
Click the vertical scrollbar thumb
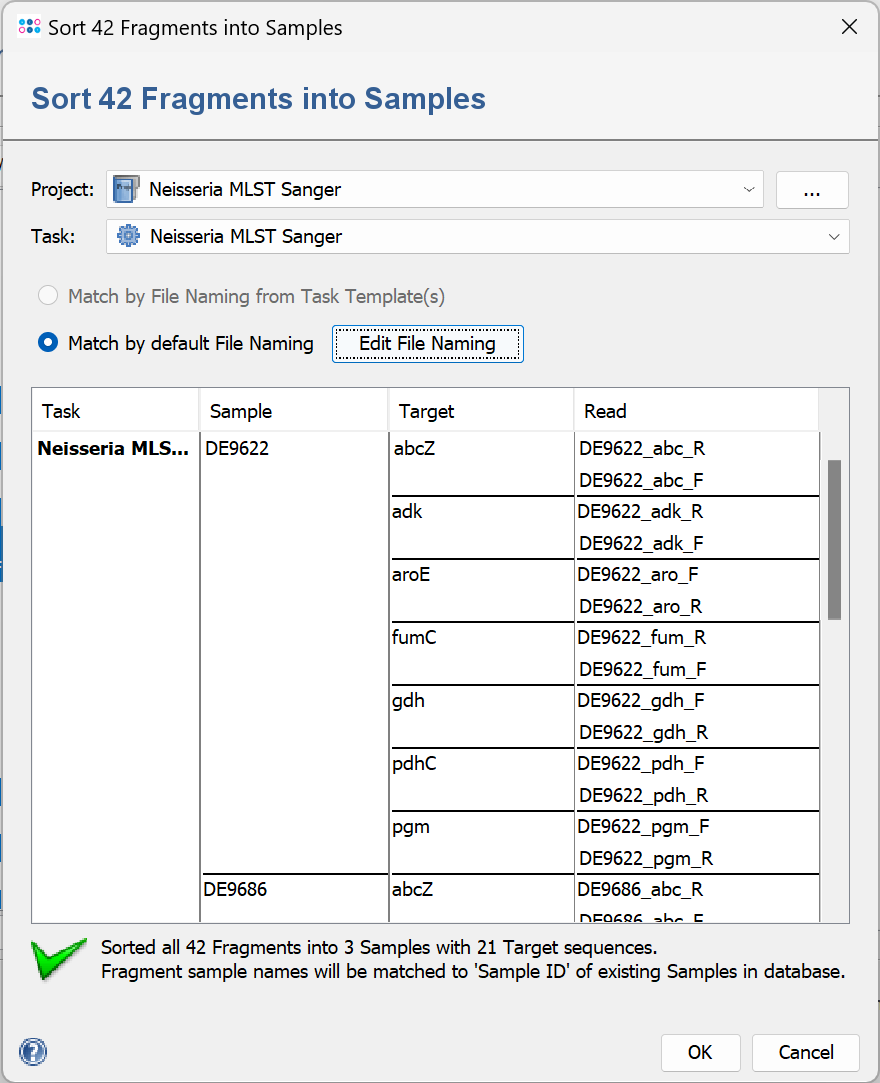[834, 540]
